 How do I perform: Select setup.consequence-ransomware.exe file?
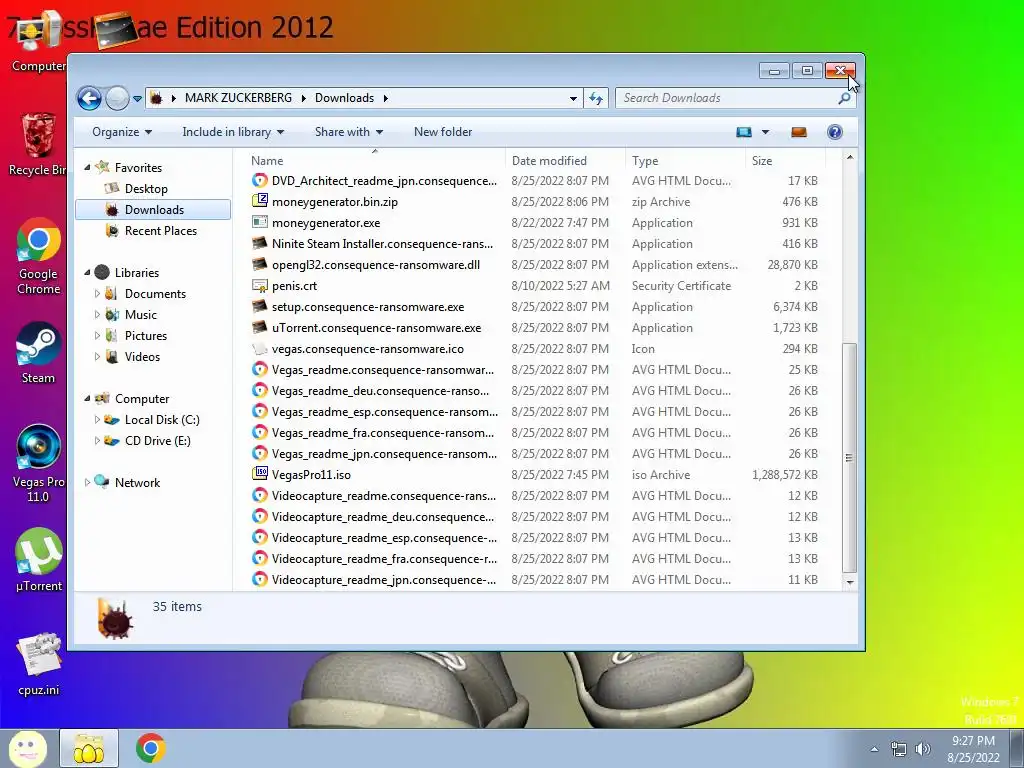click(368, 307)
